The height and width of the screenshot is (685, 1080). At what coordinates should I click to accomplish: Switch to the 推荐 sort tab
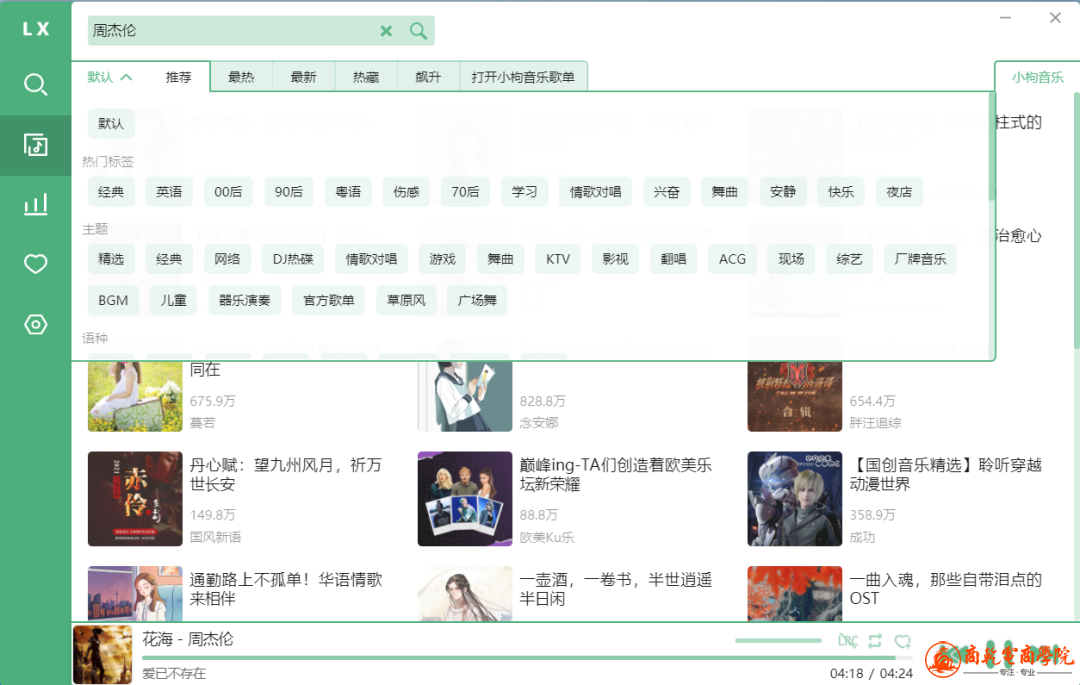178,77
